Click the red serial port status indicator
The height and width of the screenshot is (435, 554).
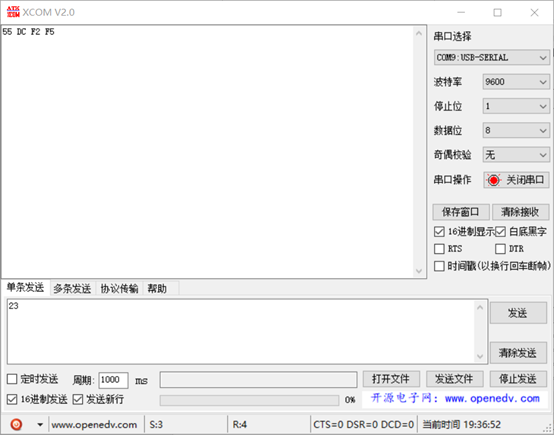493,180
